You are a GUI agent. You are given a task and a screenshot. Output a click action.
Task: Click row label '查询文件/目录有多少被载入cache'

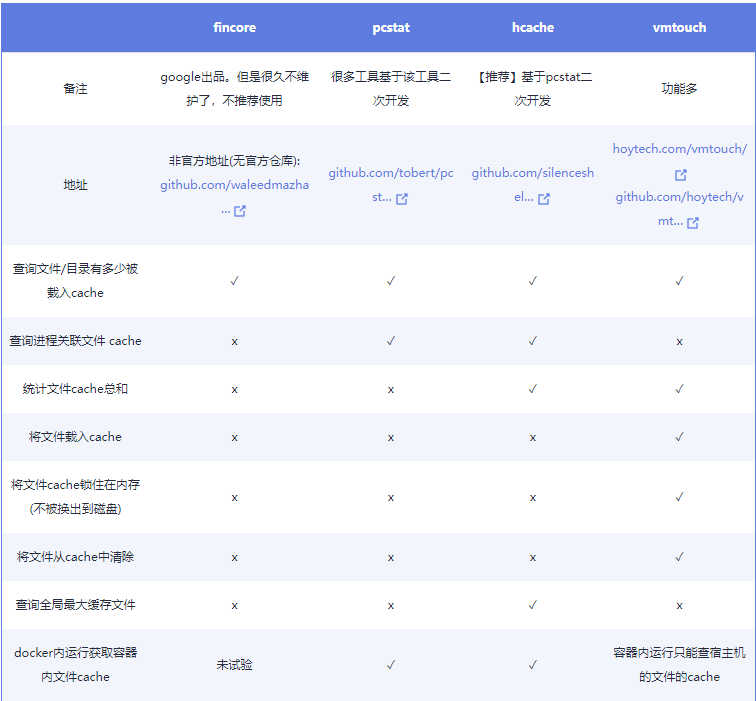pos(75,281)
